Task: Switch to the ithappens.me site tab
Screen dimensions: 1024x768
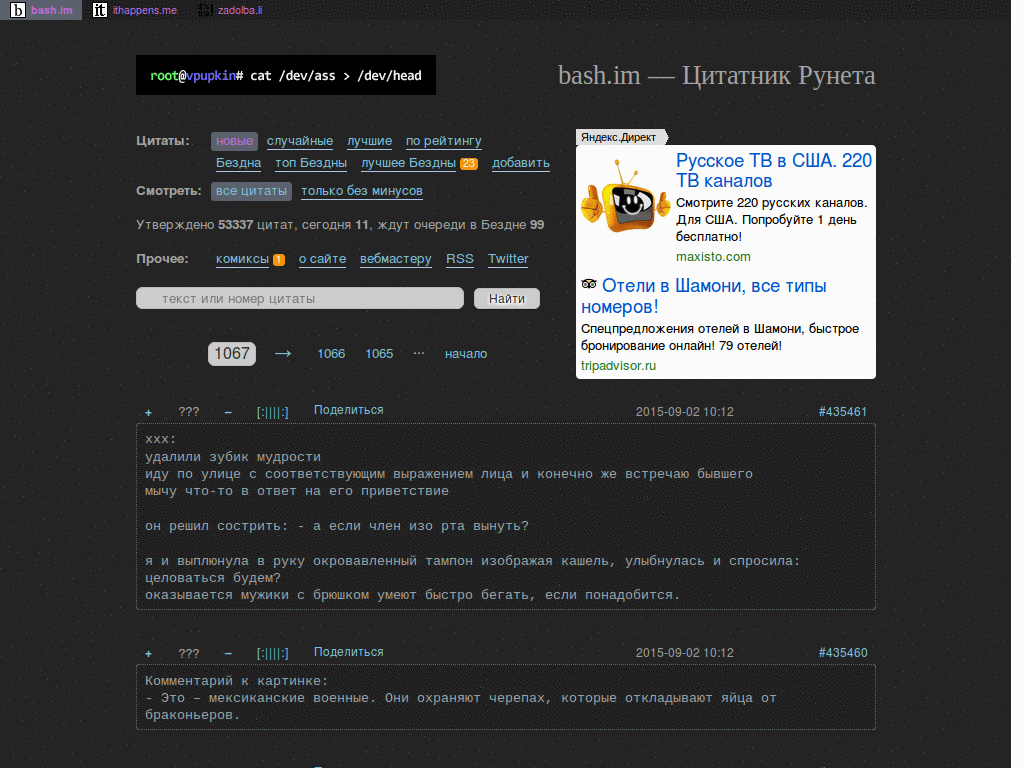Action: coord(135,10)
